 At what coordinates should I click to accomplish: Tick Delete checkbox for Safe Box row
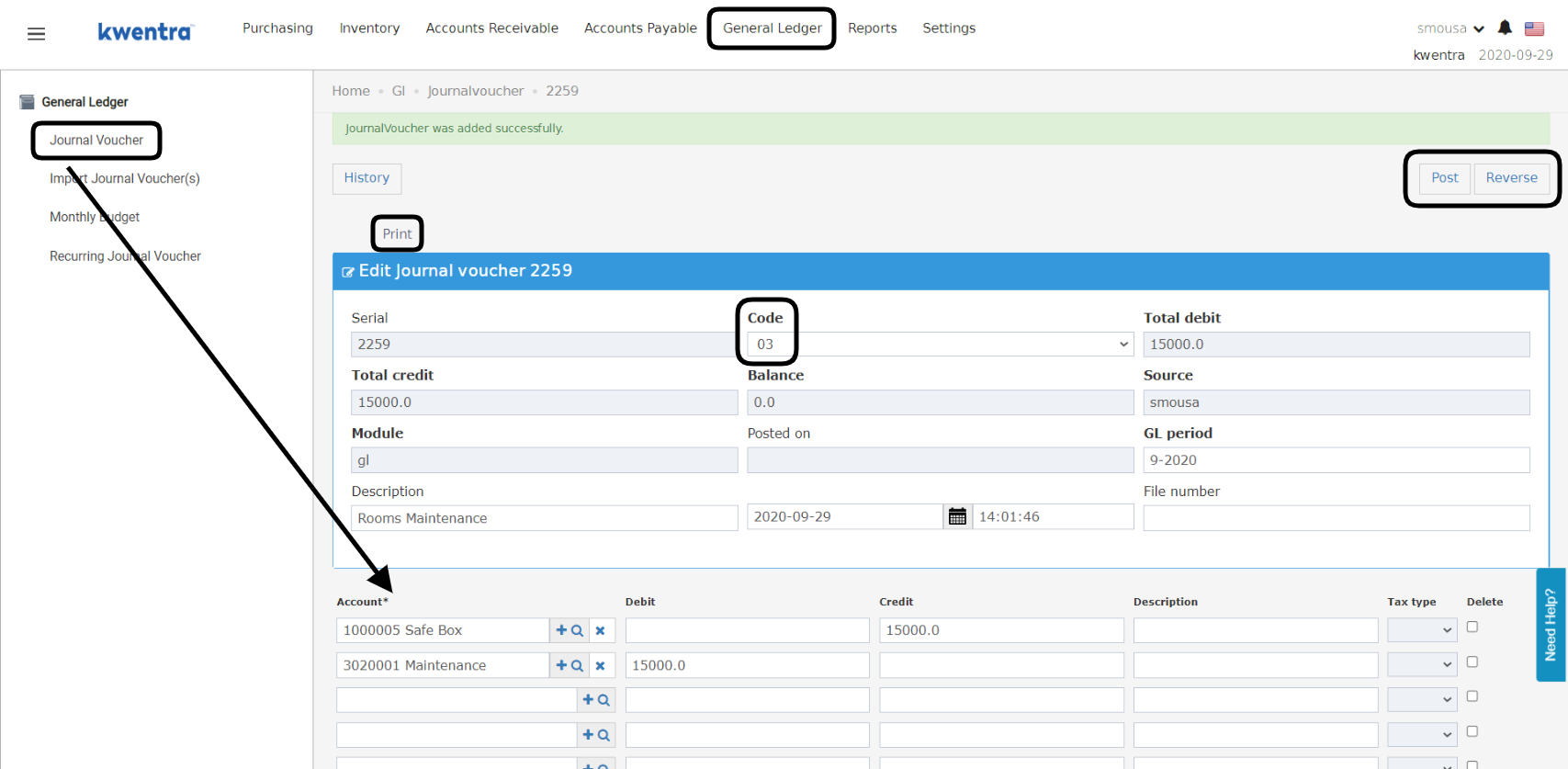tap(1472, 627)
